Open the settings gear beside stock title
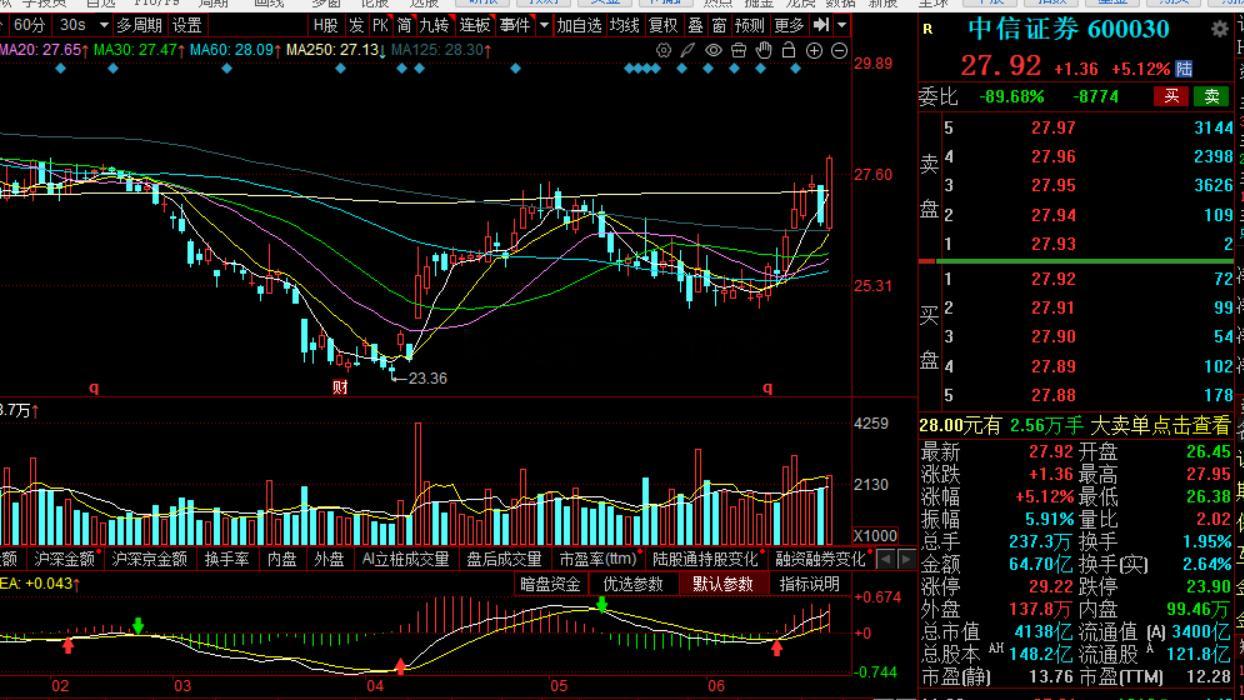This screenshot has height=700, width=1244. [x=1220, y=29]
